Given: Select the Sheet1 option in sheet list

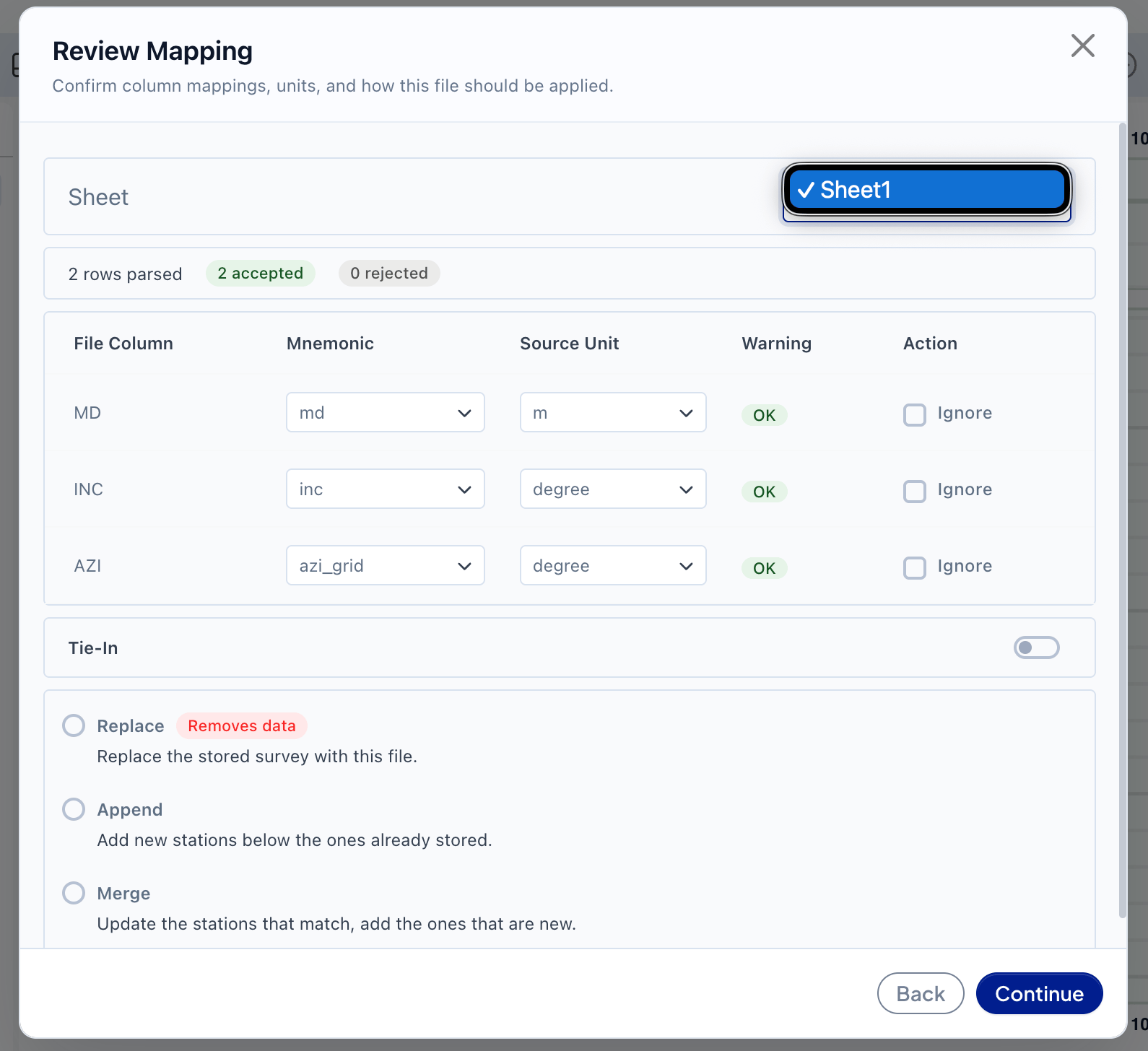Looking at the screenshot, I should pos(927,190).
